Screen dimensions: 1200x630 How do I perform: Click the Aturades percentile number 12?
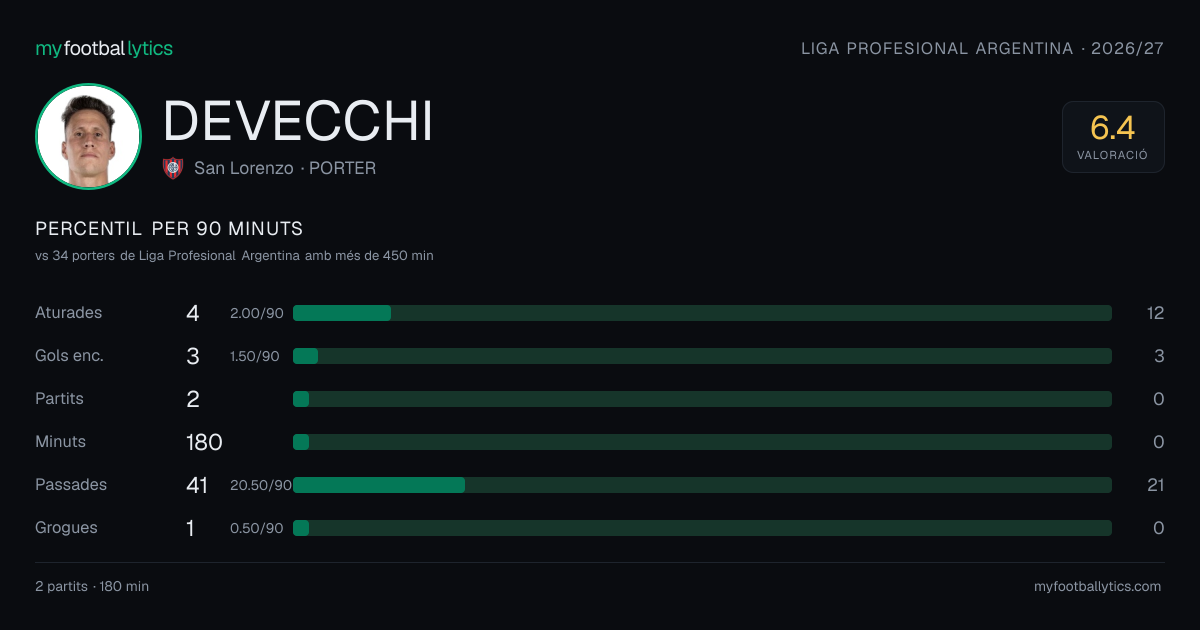tap(1155, 313)
